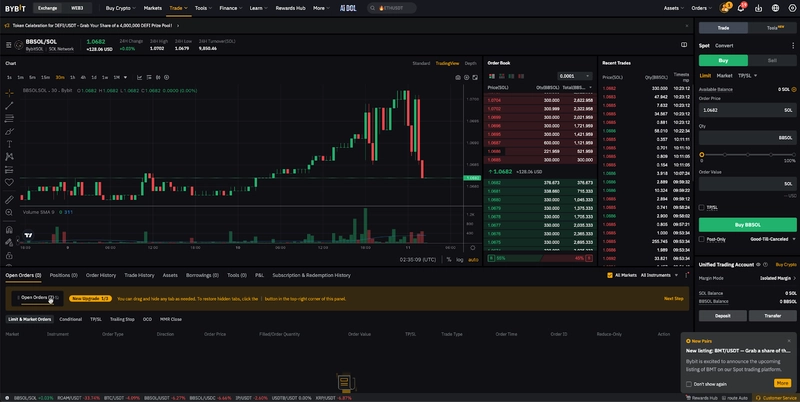This screenshot has height=402, width=800.
Task: Select the text annotation tool on chart
Action: pyautogui.click(x=9, y=144)
